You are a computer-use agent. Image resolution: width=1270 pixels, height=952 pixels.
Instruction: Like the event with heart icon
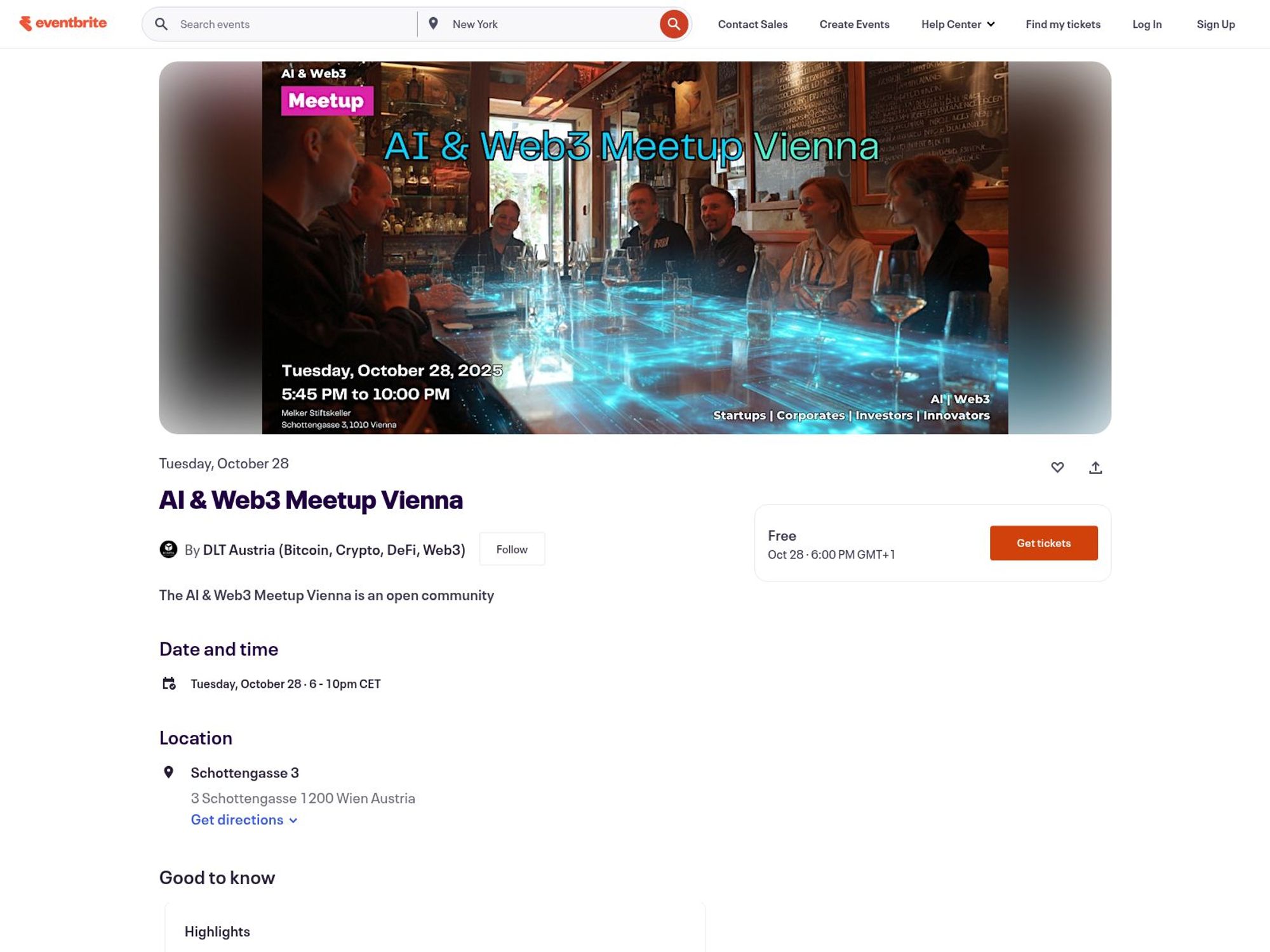click(x=1057, y=468)
